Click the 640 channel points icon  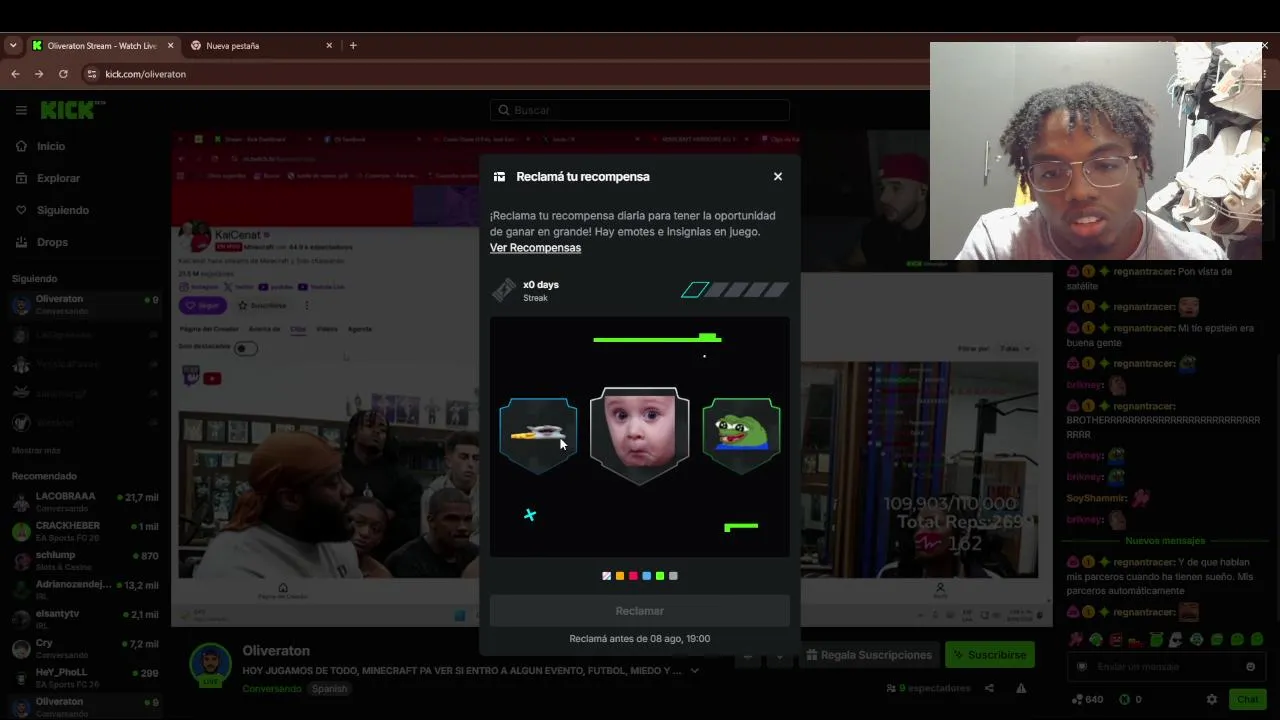(x=1077, y=700)
